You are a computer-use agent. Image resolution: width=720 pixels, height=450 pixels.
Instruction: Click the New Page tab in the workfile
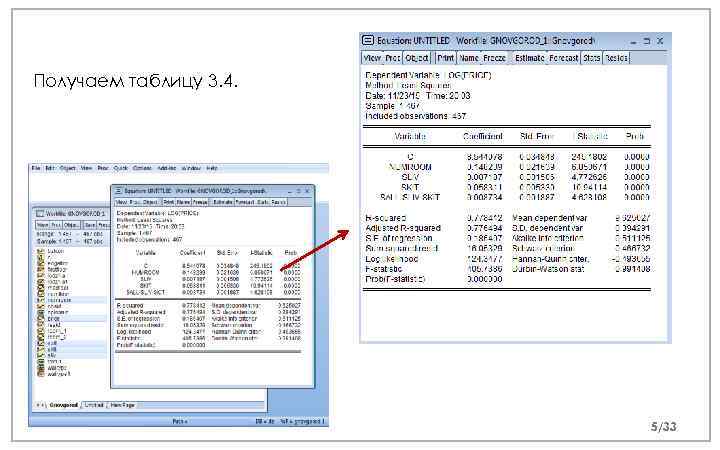pyautogui.click(x=122, y=405)
